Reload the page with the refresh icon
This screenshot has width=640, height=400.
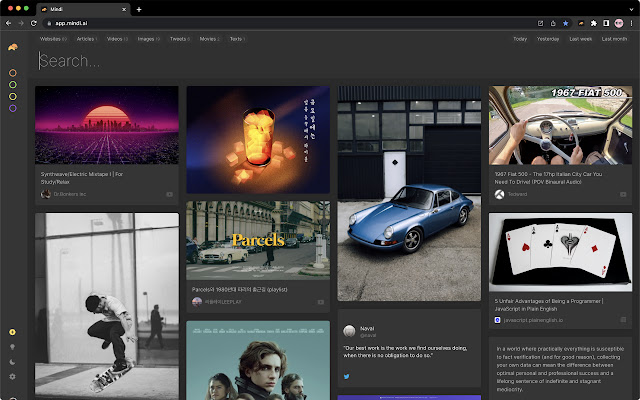(34, 23)
